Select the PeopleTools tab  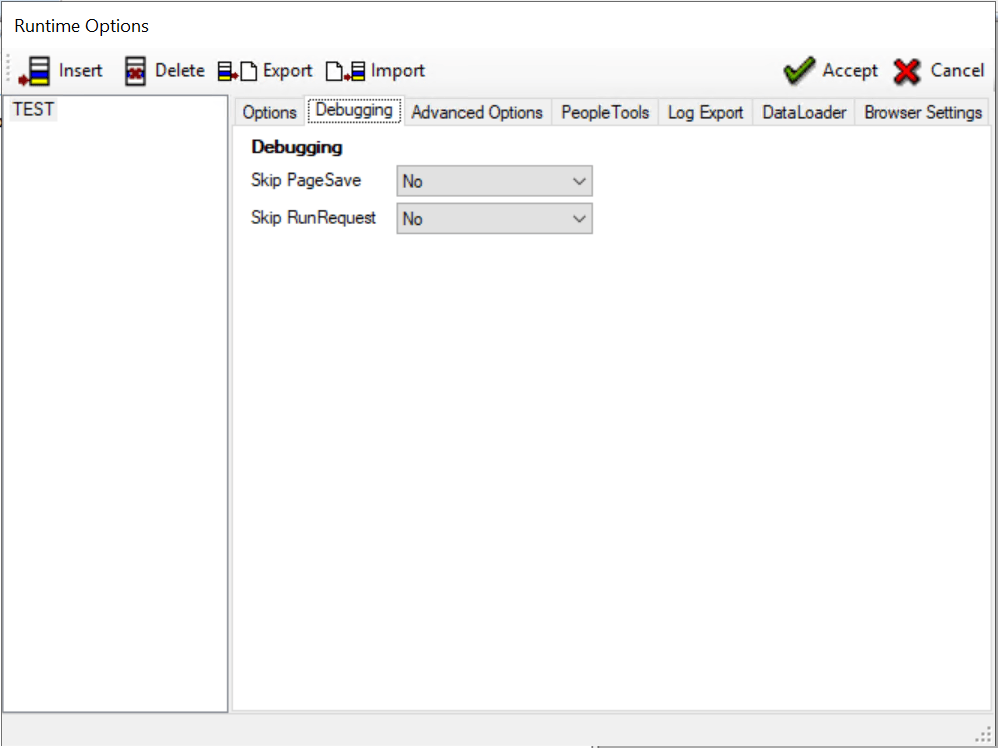click(604, 112)
